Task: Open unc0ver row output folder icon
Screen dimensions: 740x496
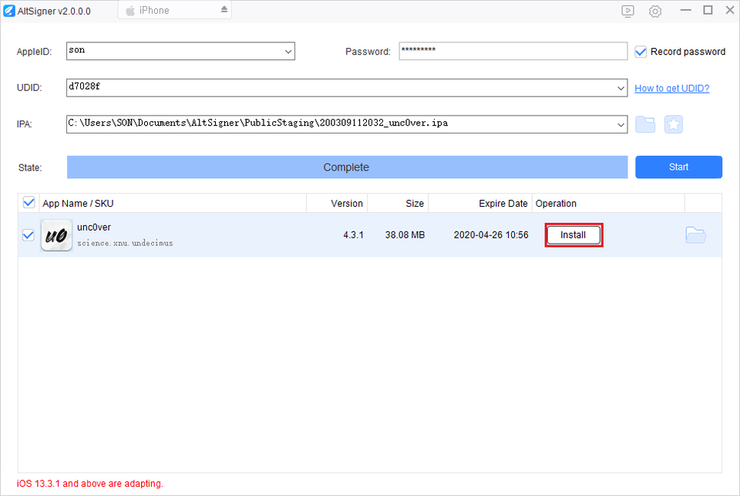Action: click(x=696, y=235)
